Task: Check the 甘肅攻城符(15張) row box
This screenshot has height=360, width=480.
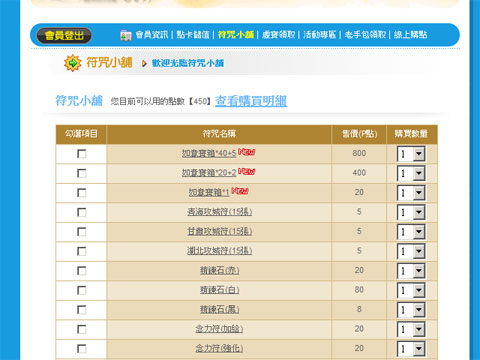Action: click(81, 232)
